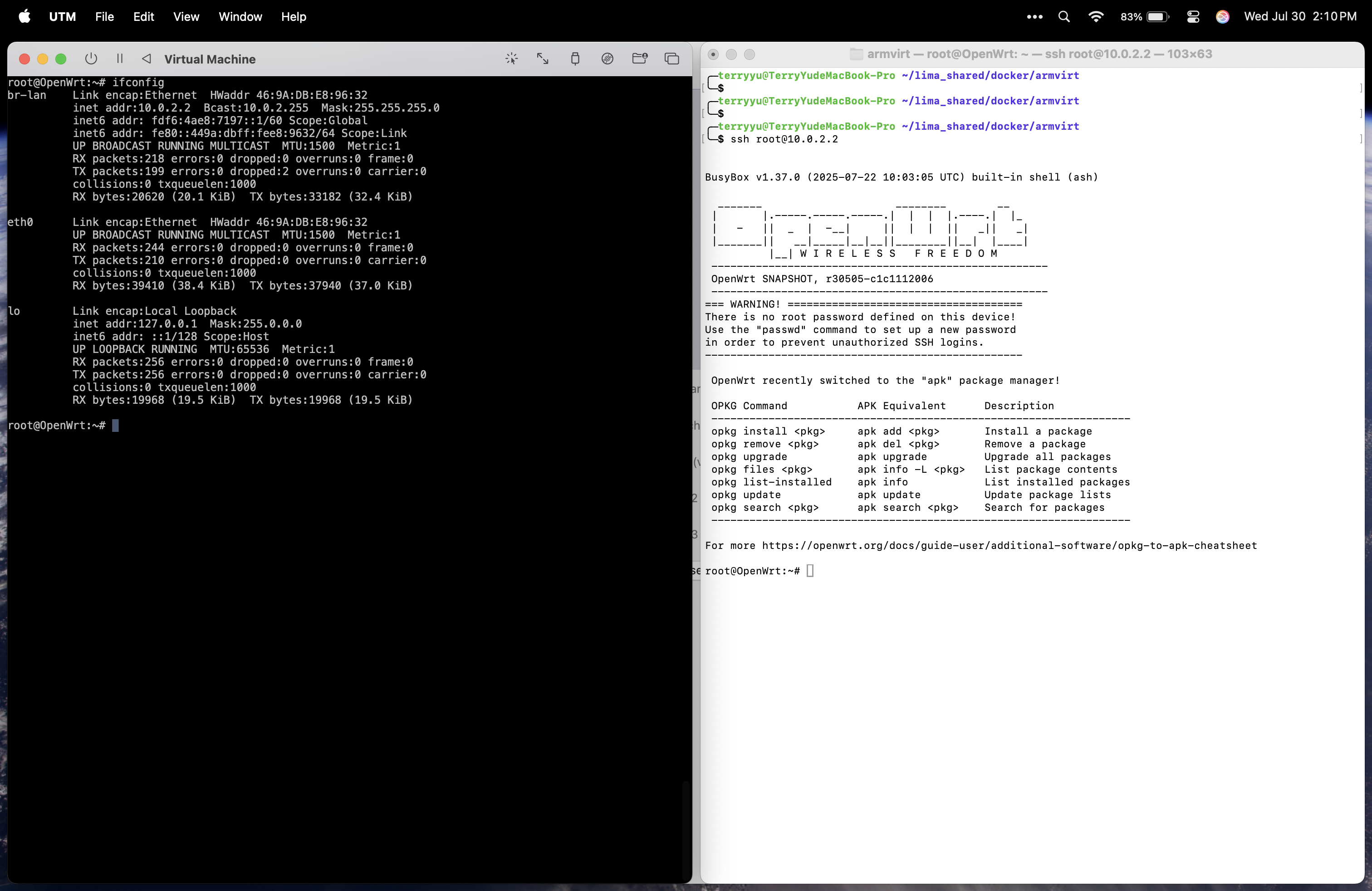Close the Virtual Machine window

click(24, 59)
